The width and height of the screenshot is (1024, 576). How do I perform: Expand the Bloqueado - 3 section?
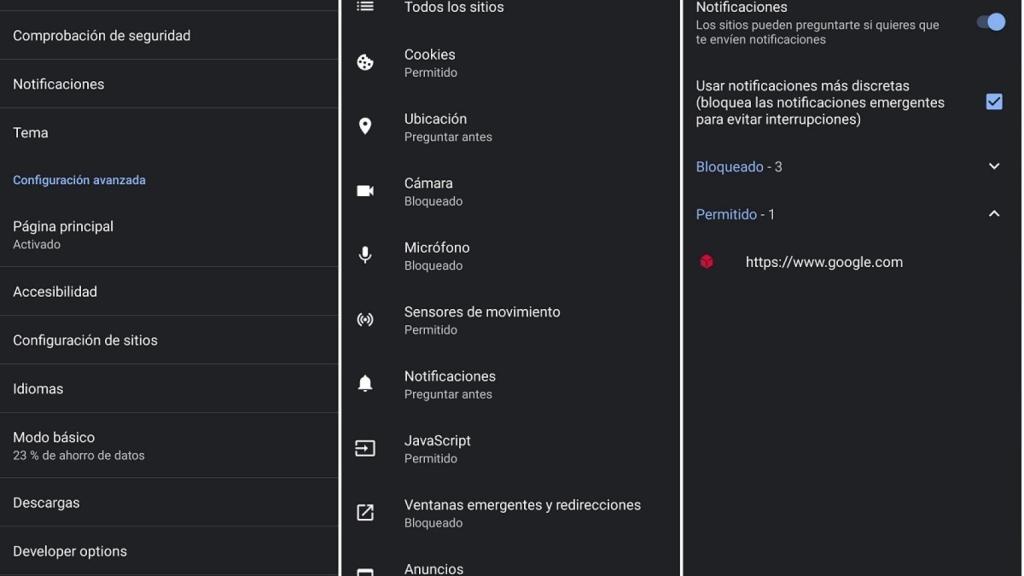(x=993, y=166)
